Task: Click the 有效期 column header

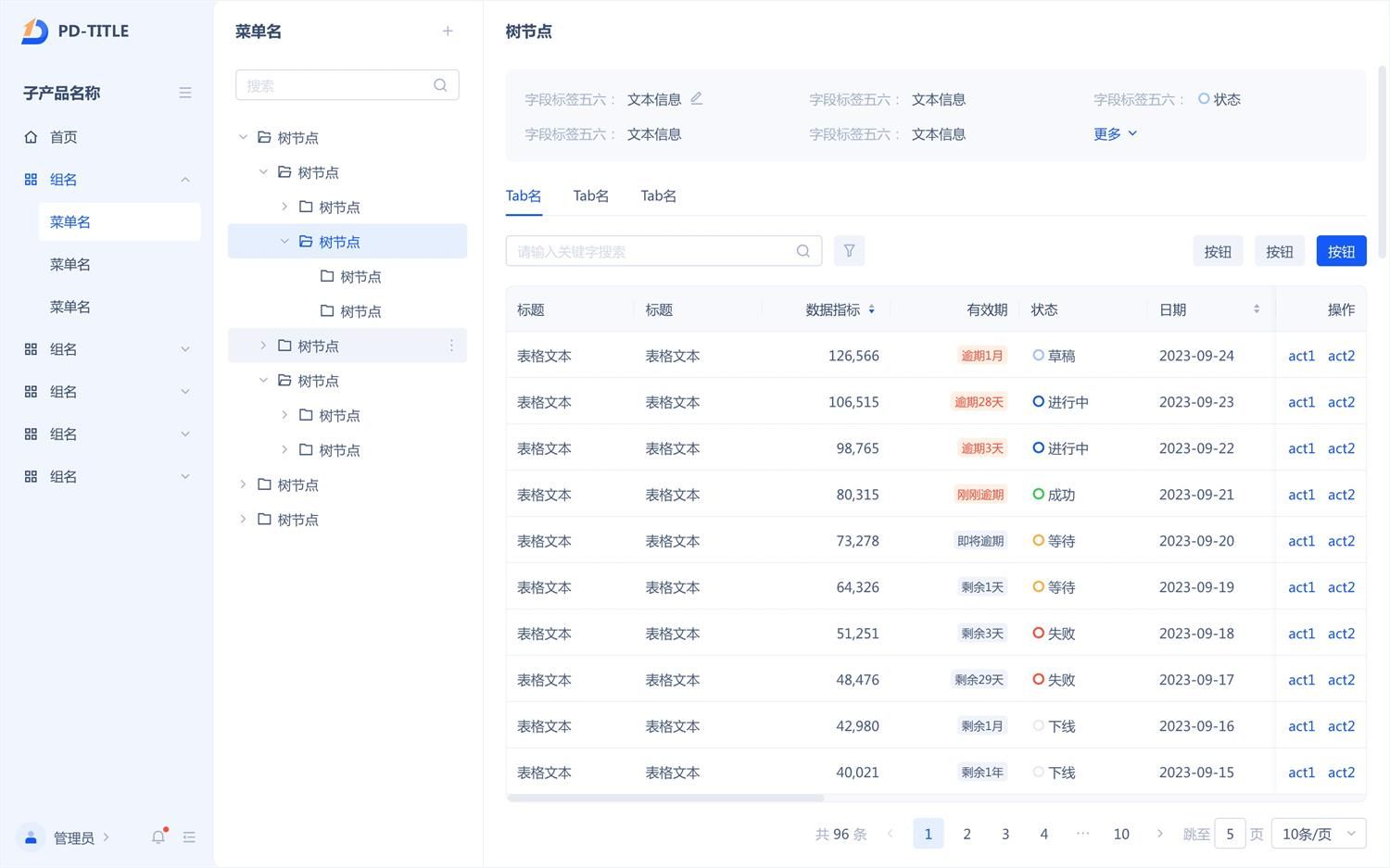Action: pyautogui.click(x=987, y=309)
